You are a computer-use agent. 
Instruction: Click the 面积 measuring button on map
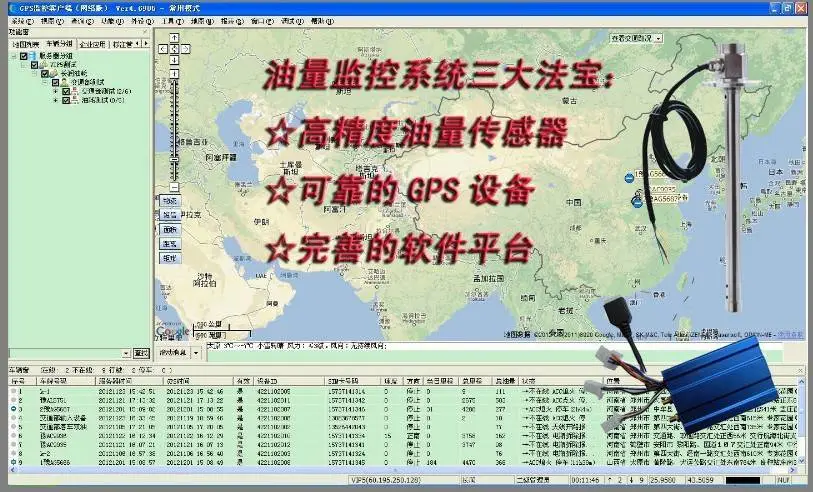(x=170, y=229)
